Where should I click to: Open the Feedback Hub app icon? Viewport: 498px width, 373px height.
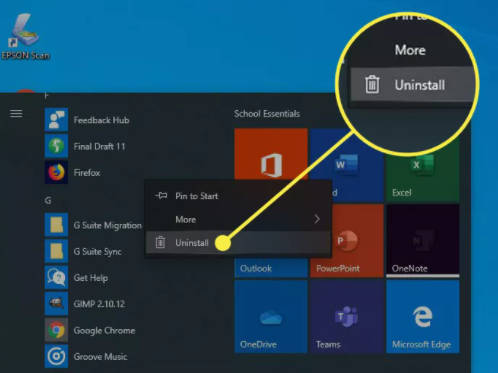pyautogui.click(x=56, y=120)
